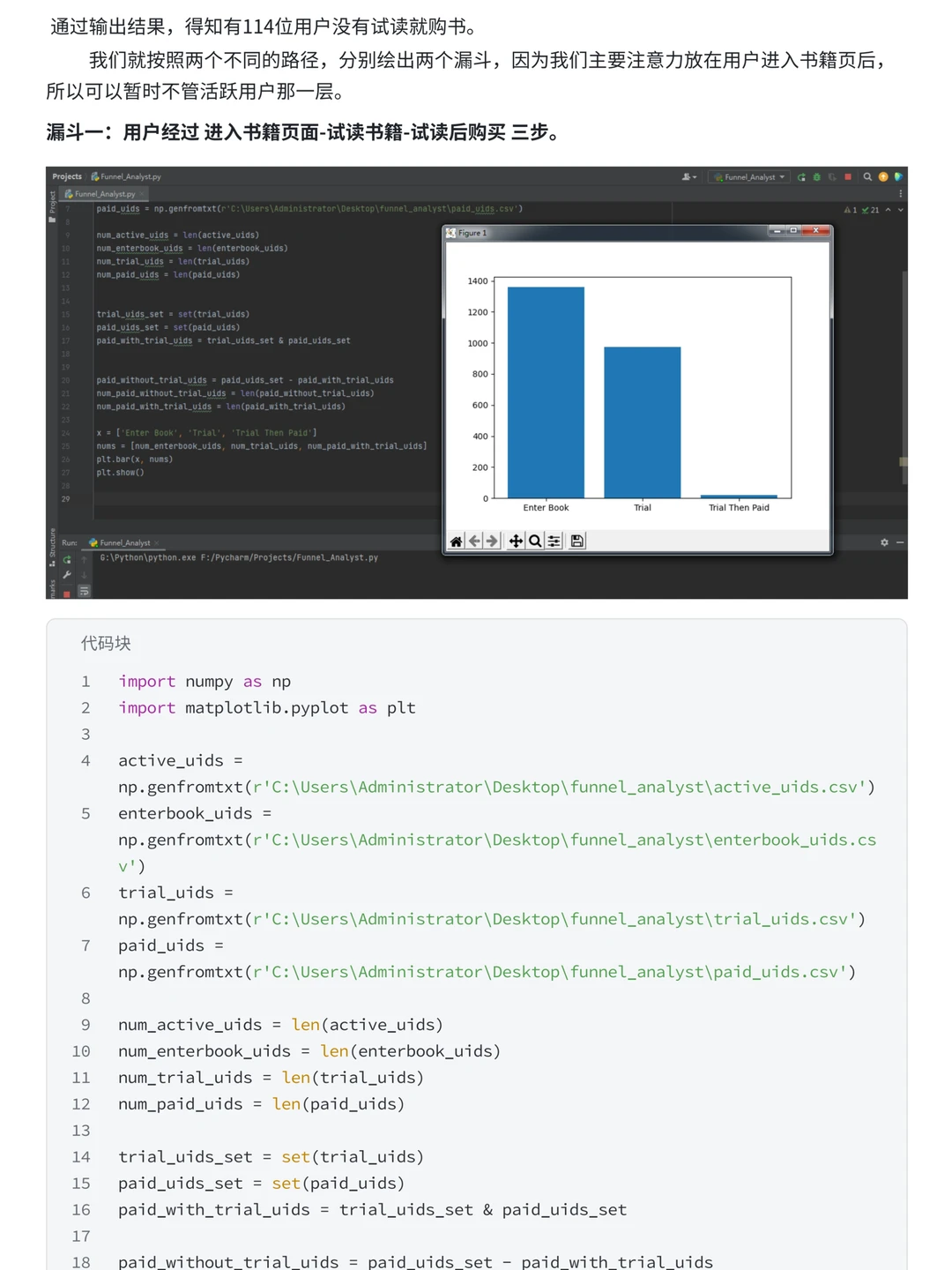Click the PyCharm search magnifier icon

click(867, 177)
